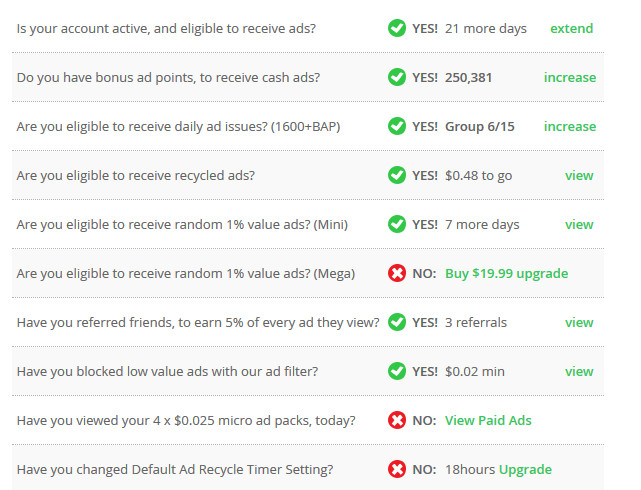The width and height of the screenshot is (641, 490).
Task: Click the View Paid Ads link
Action: 488,421
